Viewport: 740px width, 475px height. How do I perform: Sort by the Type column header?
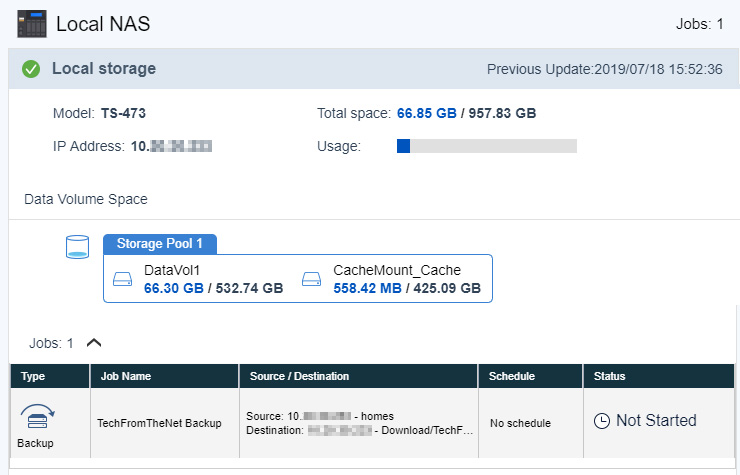coord(33,376)
